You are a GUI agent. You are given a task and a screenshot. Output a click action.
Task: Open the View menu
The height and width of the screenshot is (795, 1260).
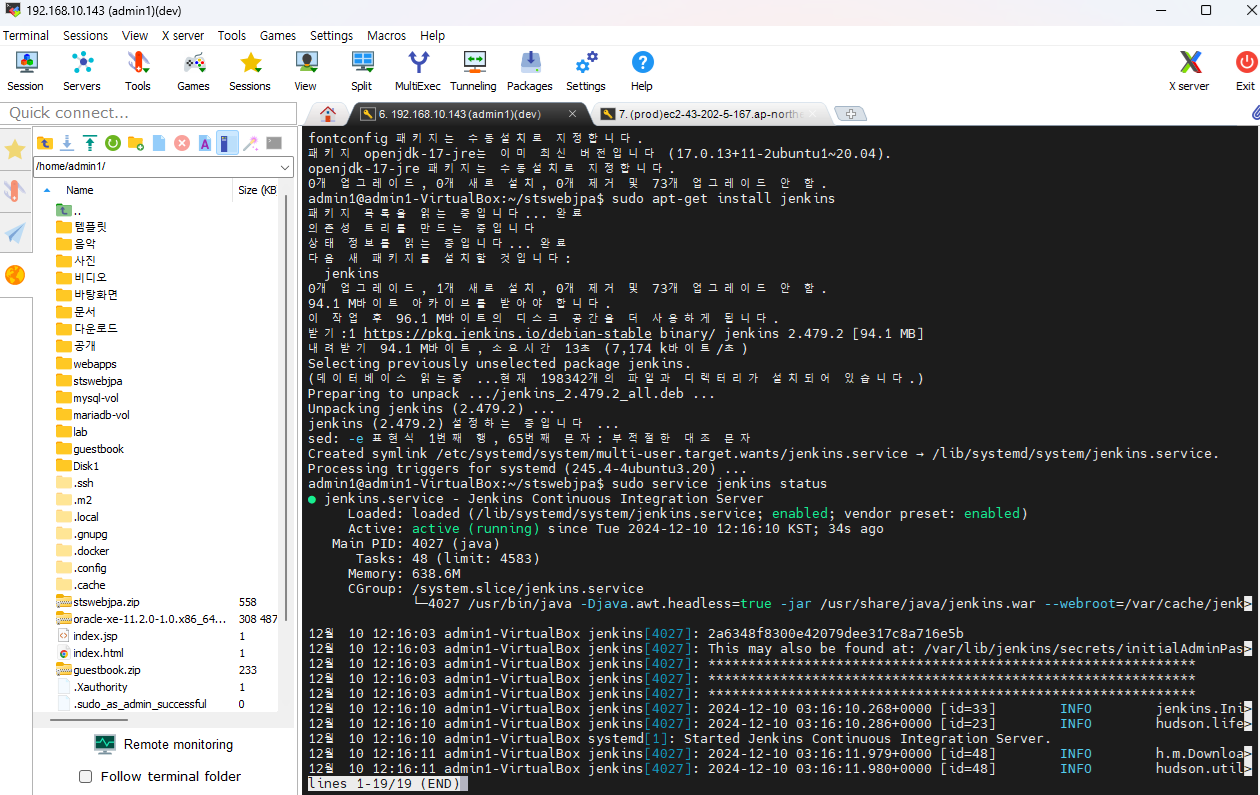click(135, 35)
